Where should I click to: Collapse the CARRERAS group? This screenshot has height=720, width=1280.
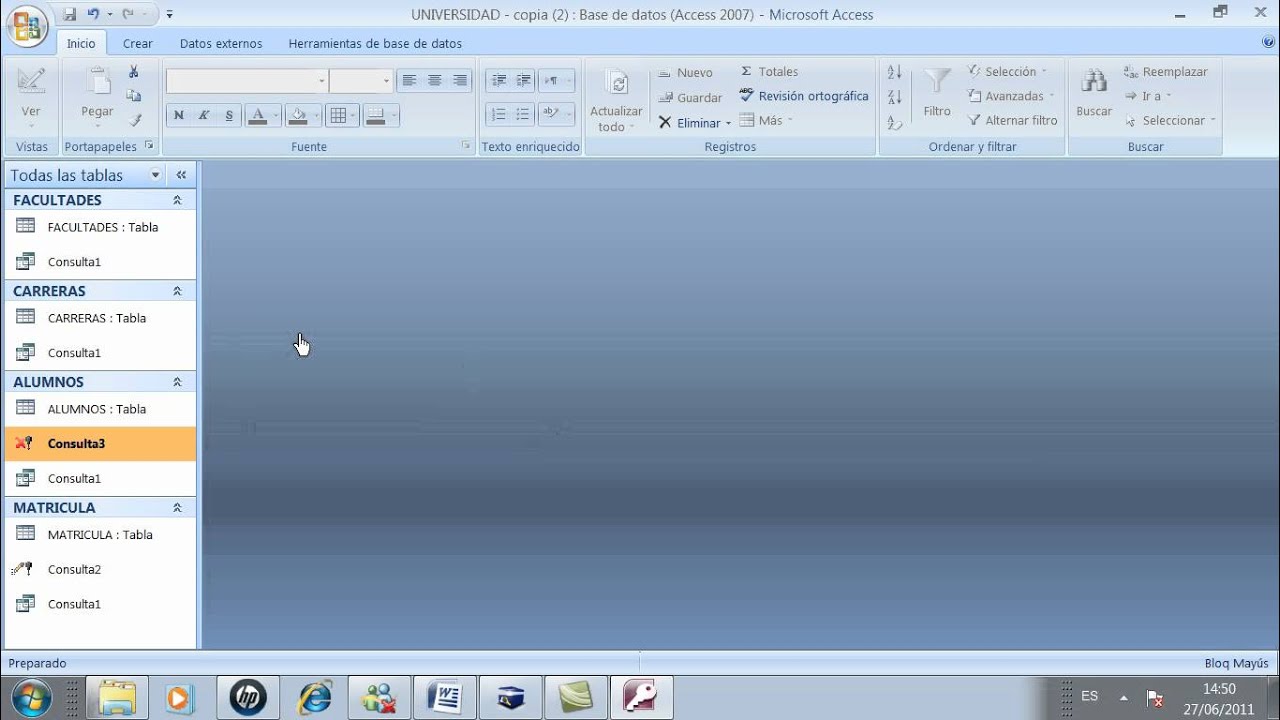tap(177, 291)
